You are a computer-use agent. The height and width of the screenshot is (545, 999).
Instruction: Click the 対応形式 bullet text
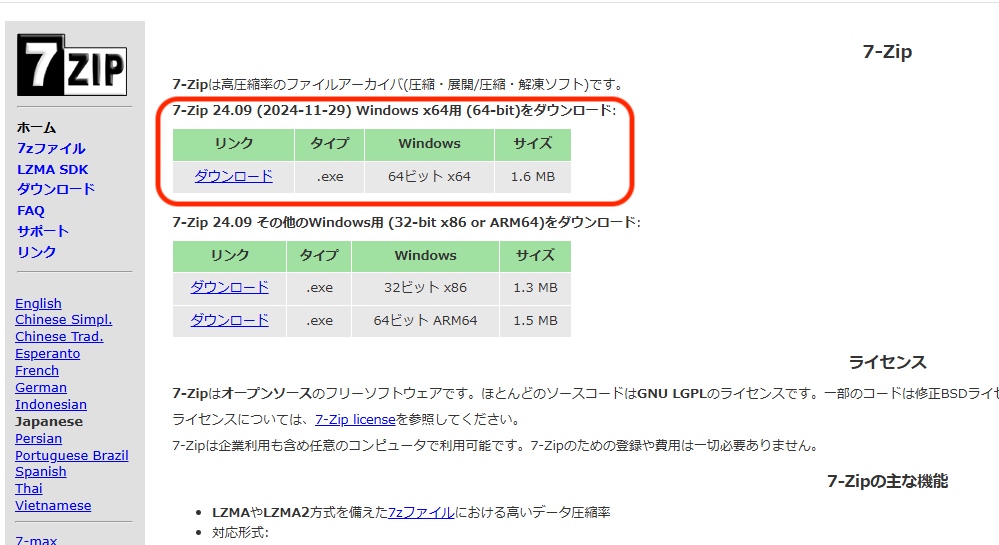tap(240, 533)
